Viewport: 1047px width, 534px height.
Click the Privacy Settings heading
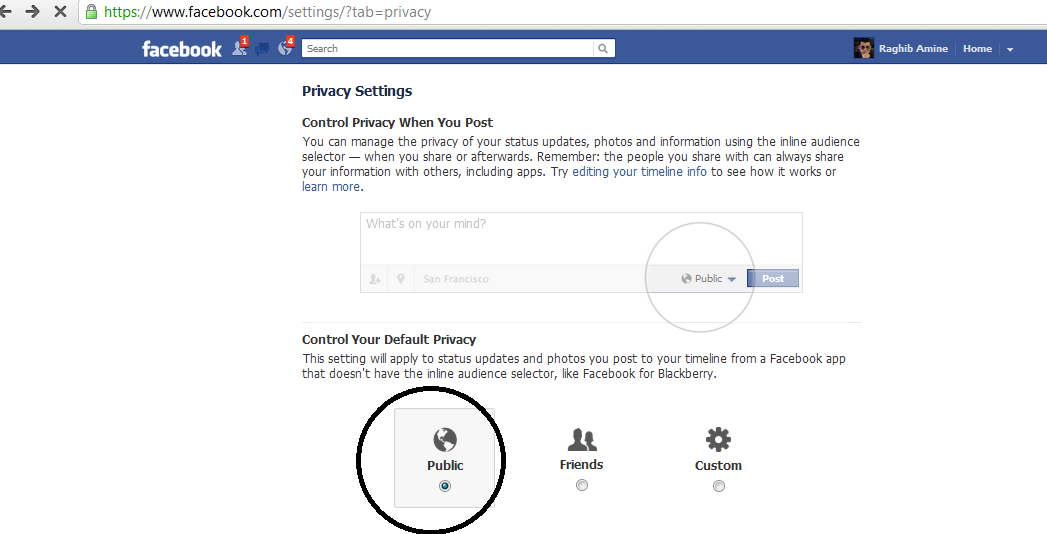(x=357, y=91)
